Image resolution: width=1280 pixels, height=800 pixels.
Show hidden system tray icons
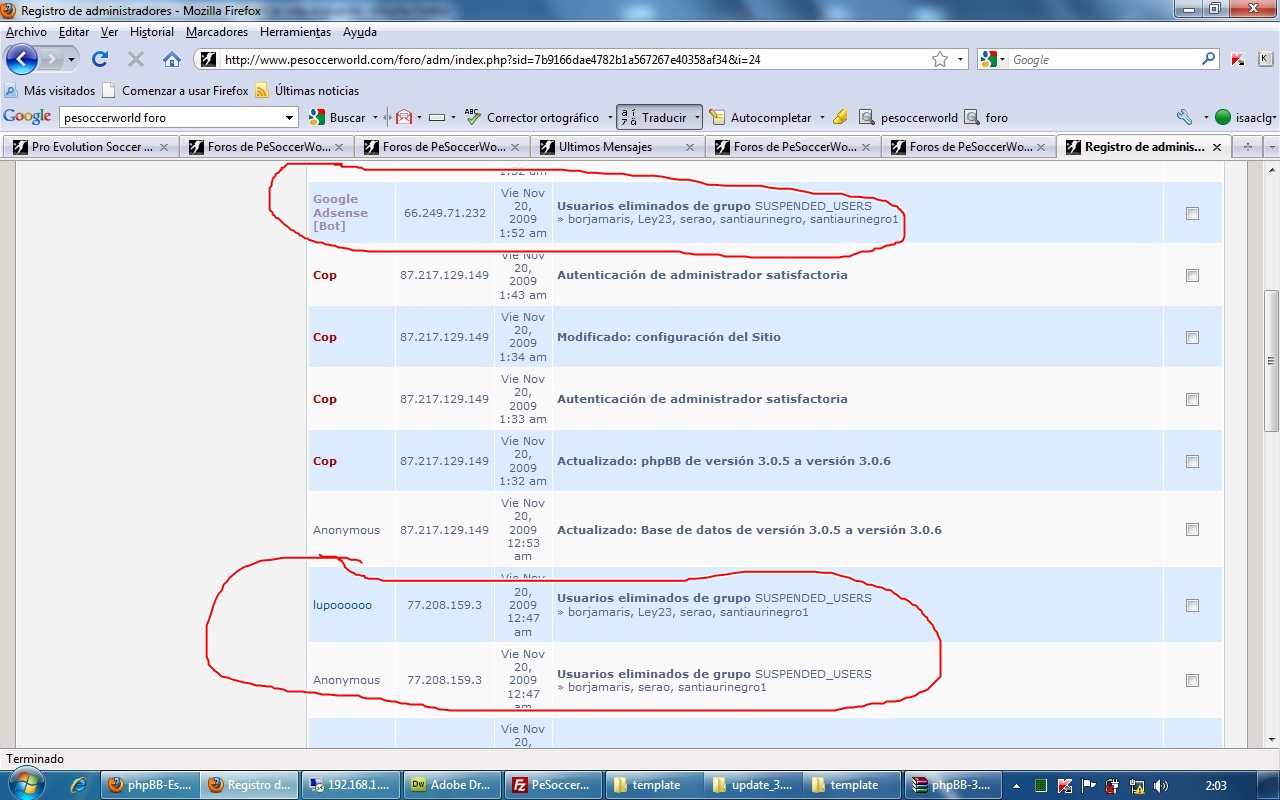coord(1016,786)
